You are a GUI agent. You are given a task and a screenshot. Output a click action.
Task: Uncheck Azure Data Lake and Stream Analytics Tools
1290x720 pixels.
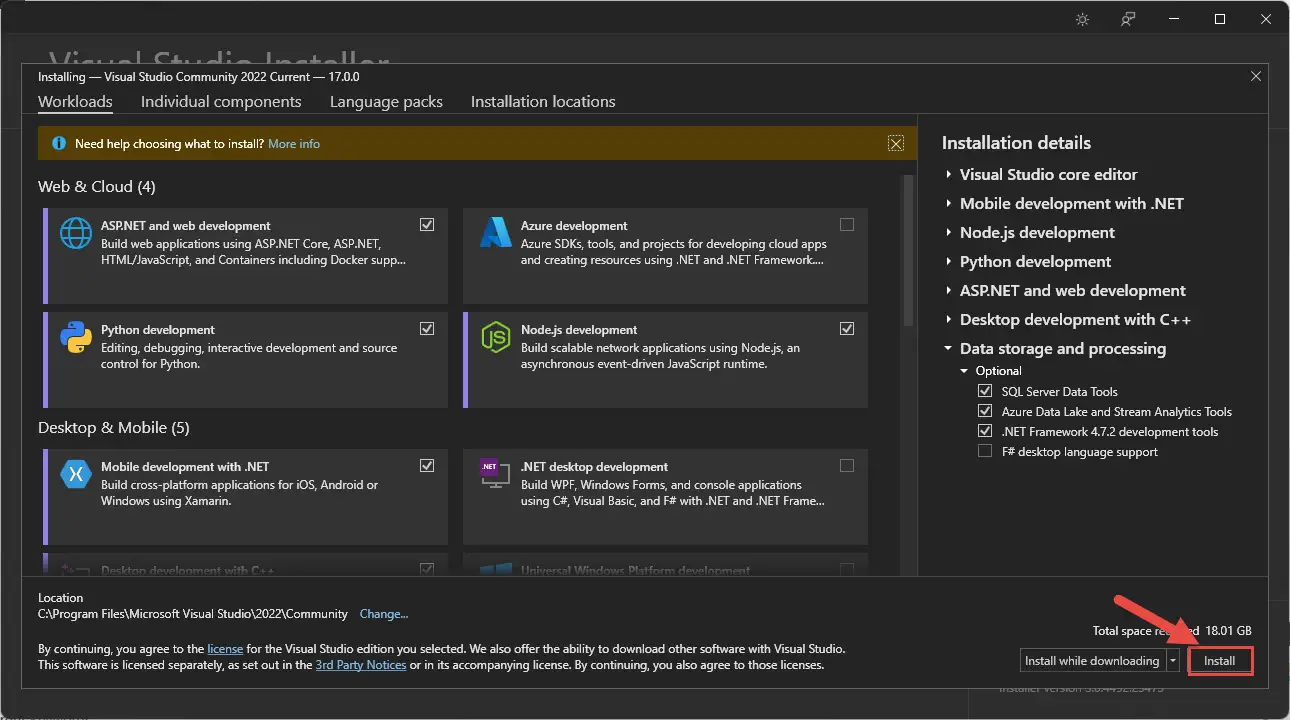click(x=985, y=411)
